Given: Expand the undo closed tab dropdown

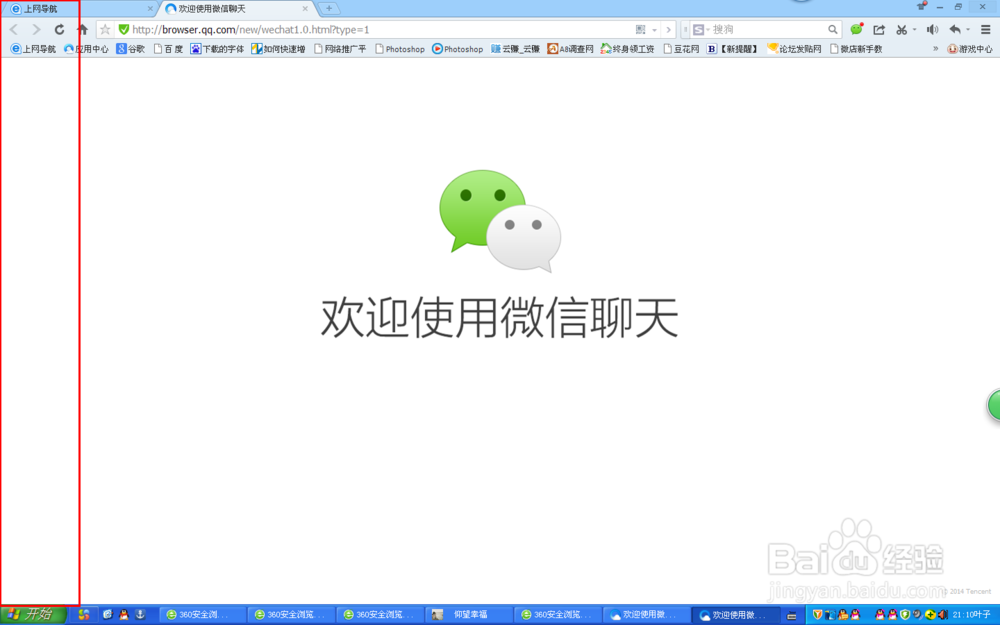Looking at the screenshot, I should coord(967,30).
